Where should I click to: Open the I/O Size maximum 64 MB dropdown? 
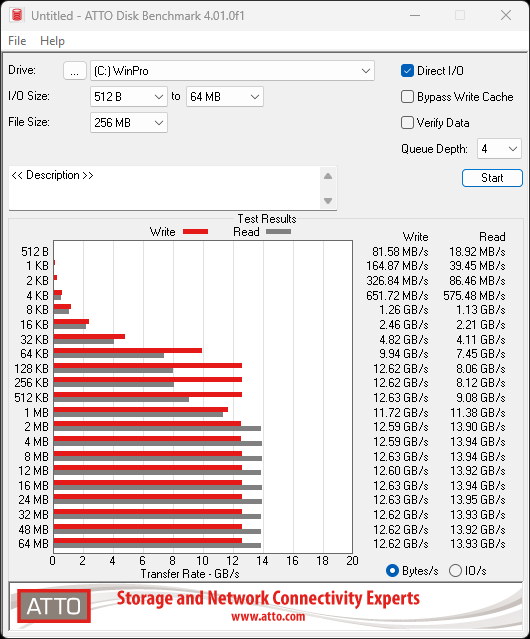tap(225, 97)
